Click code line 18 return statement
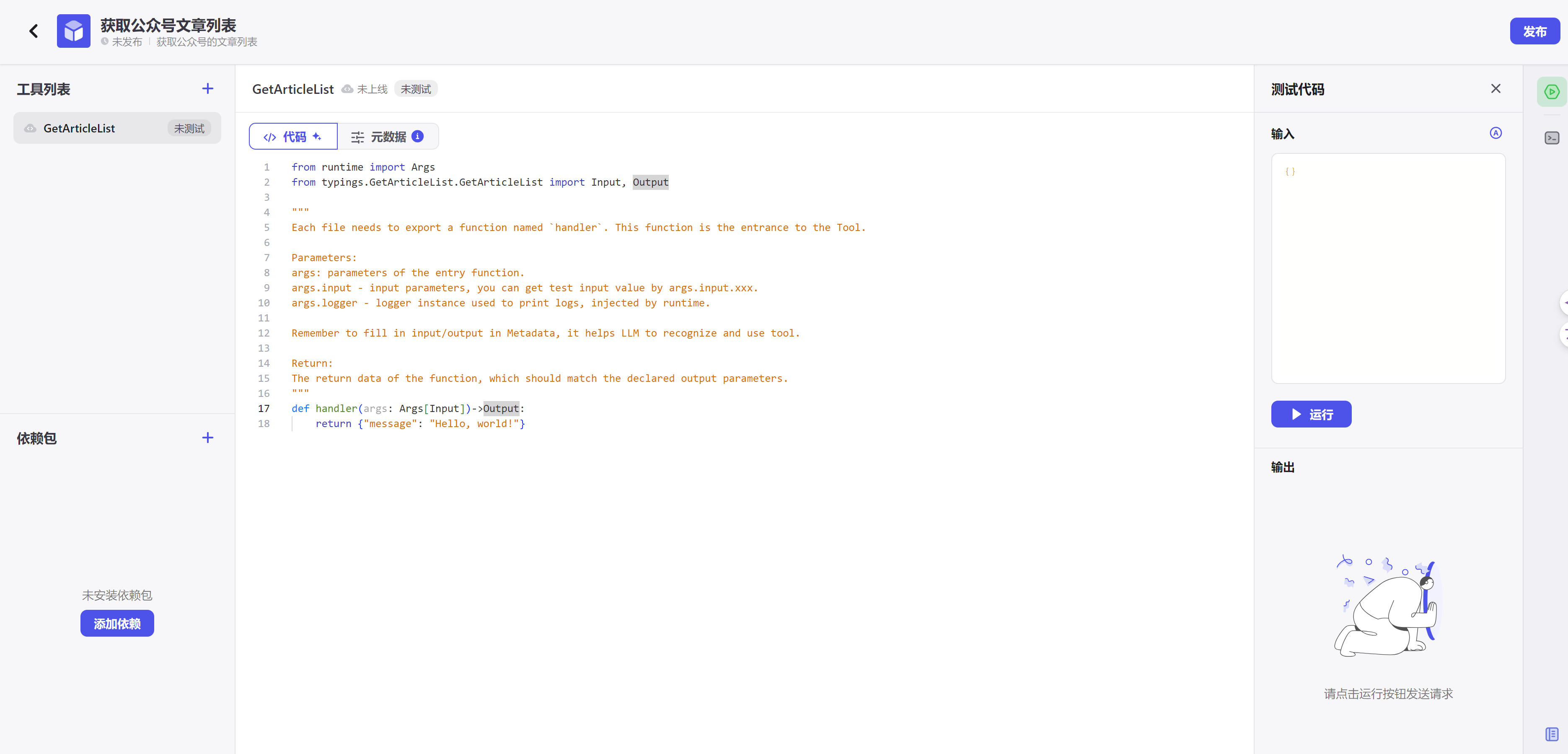The width and height of the screenshot is (1568, 754). 420,424
